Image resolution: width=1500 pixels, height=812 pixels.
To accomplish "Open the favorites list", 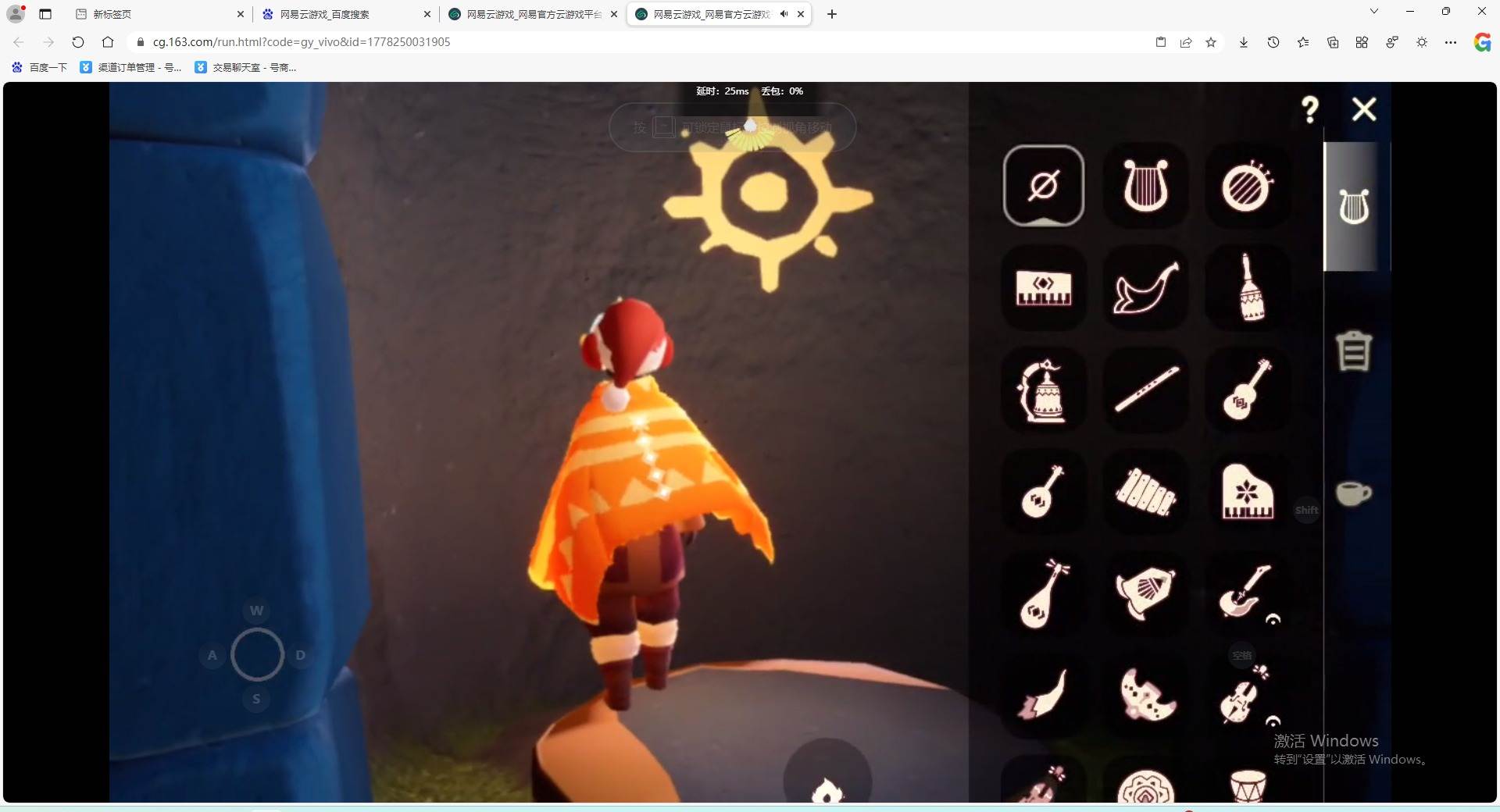I will (x=1303, y=42).
